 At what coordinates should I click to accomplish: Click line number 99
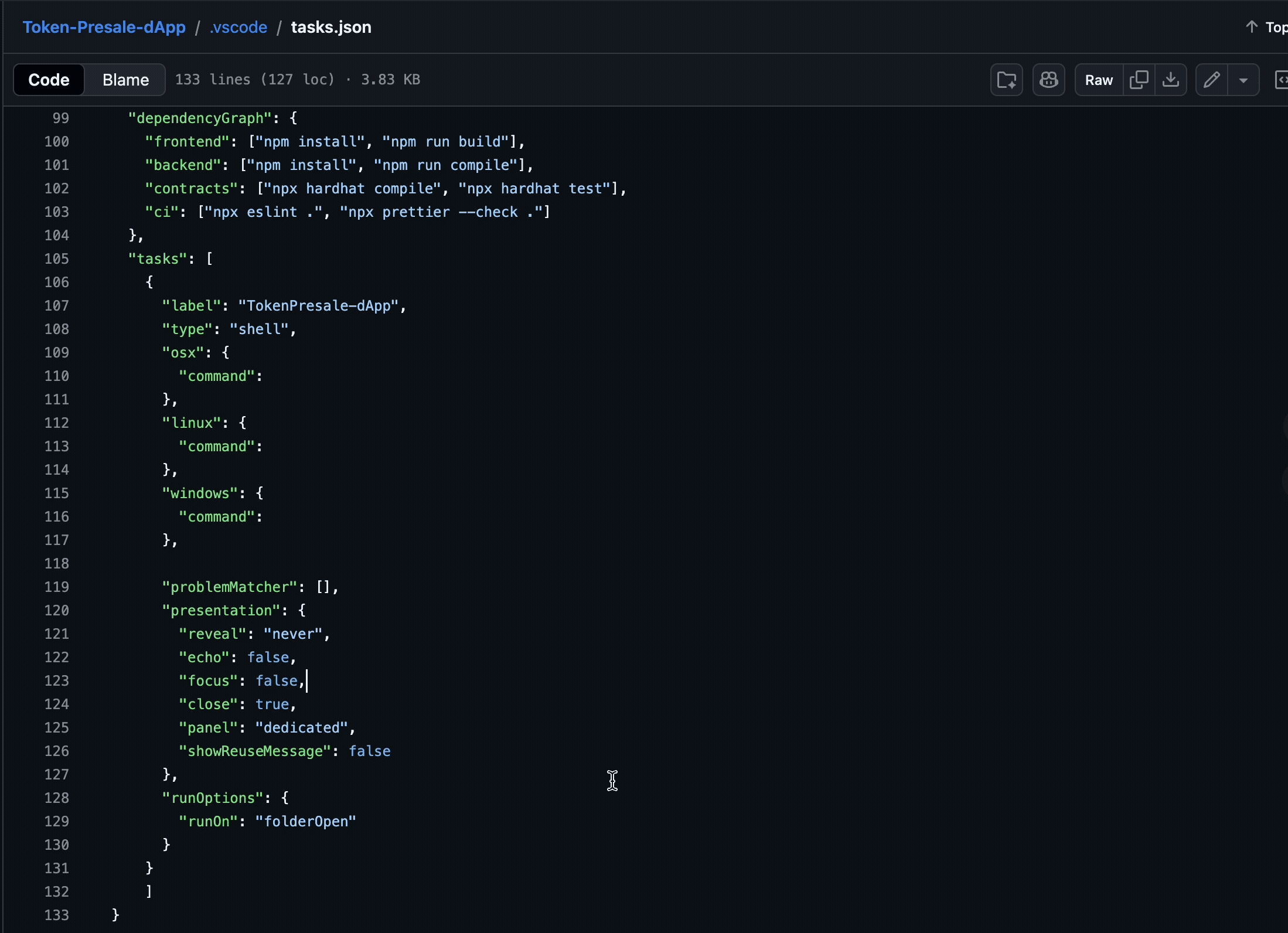click(60, 118)
